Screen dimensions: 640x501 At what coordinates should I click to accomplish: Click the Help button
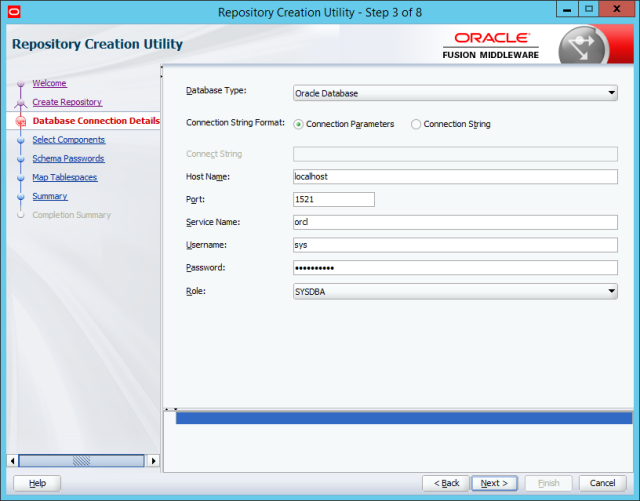37,483
